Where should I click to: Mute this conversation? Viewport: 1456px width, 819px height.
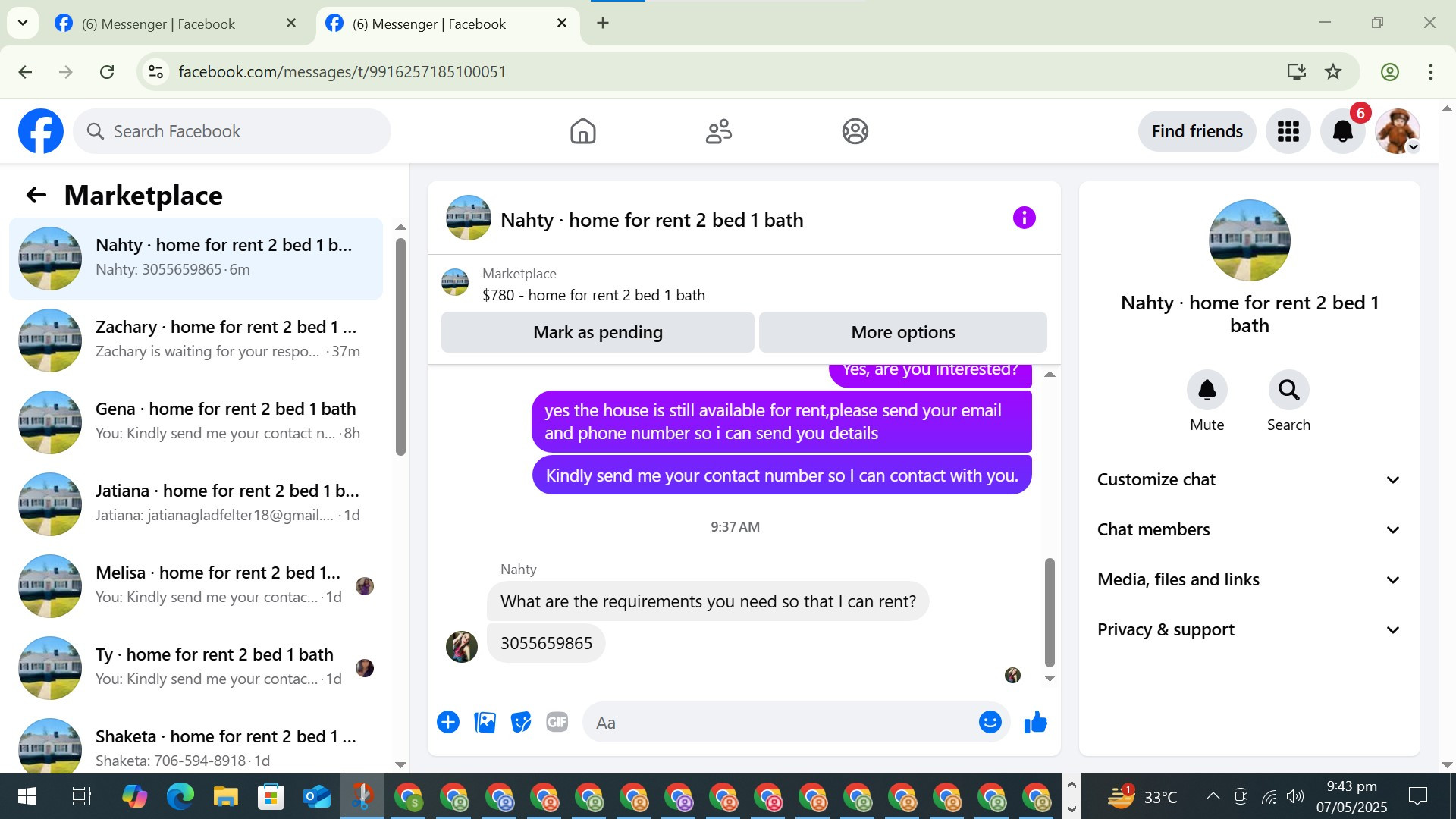point(1207,391)
